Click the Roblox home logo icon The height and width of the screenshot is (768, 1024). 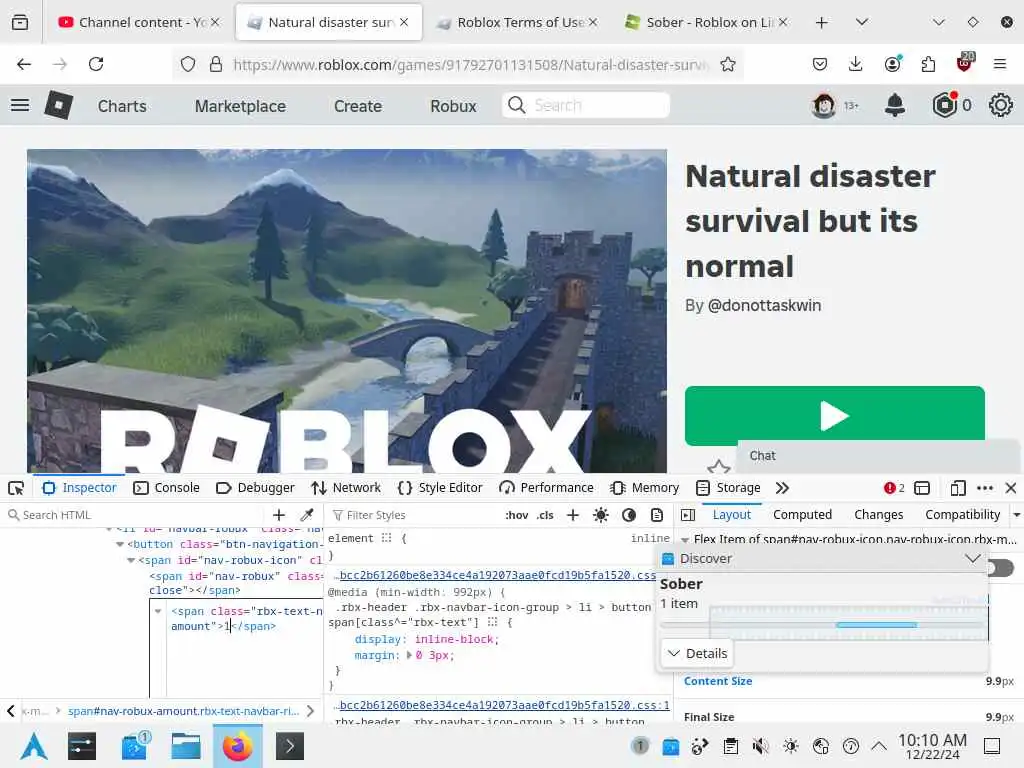(58, 105)
